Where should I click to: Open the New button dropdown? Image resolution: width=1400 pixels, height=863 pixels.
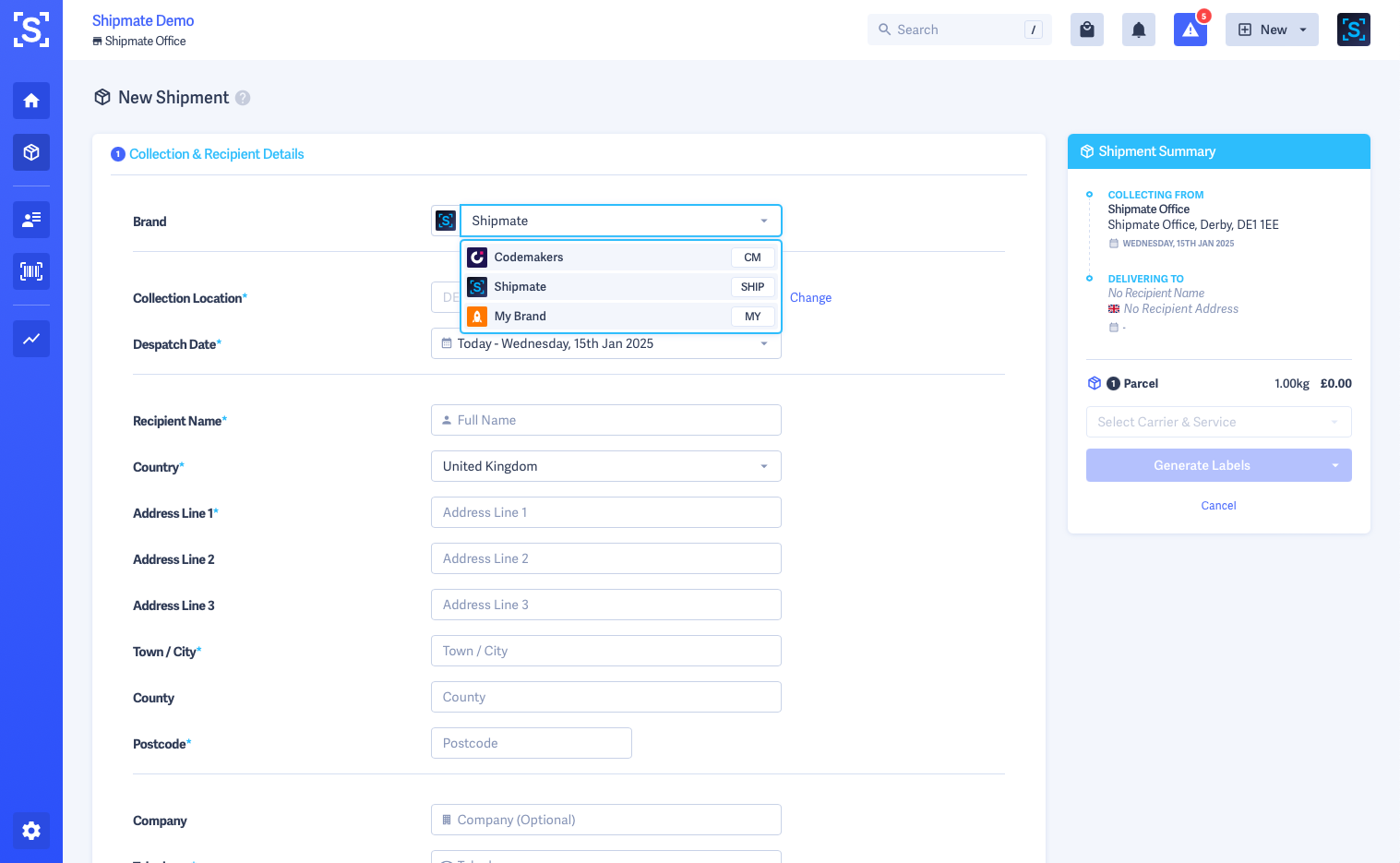pyautogui.click(x=1272, y=30)
